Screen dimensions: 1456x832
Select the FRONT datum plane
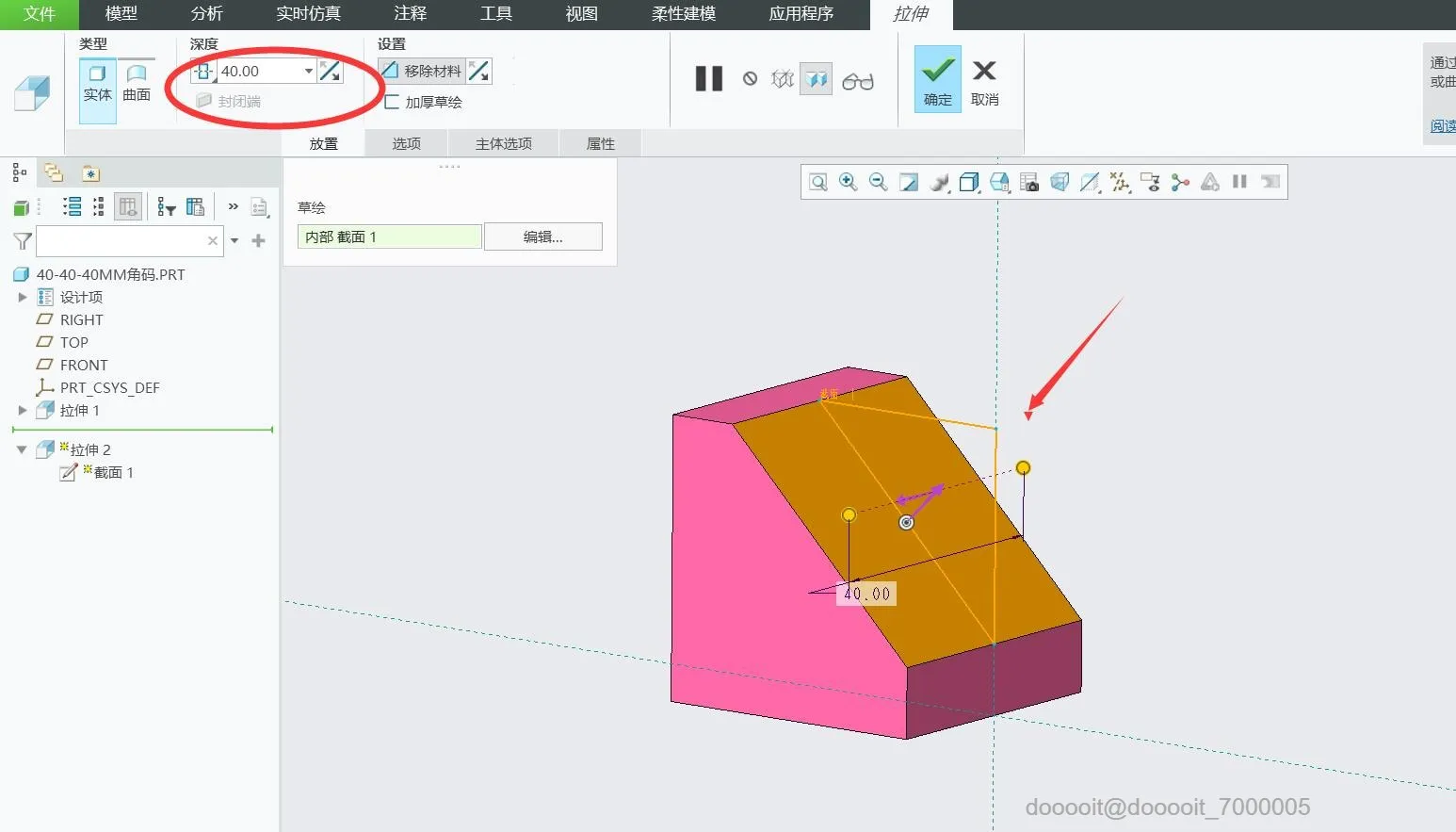click(x=84, y=365)
